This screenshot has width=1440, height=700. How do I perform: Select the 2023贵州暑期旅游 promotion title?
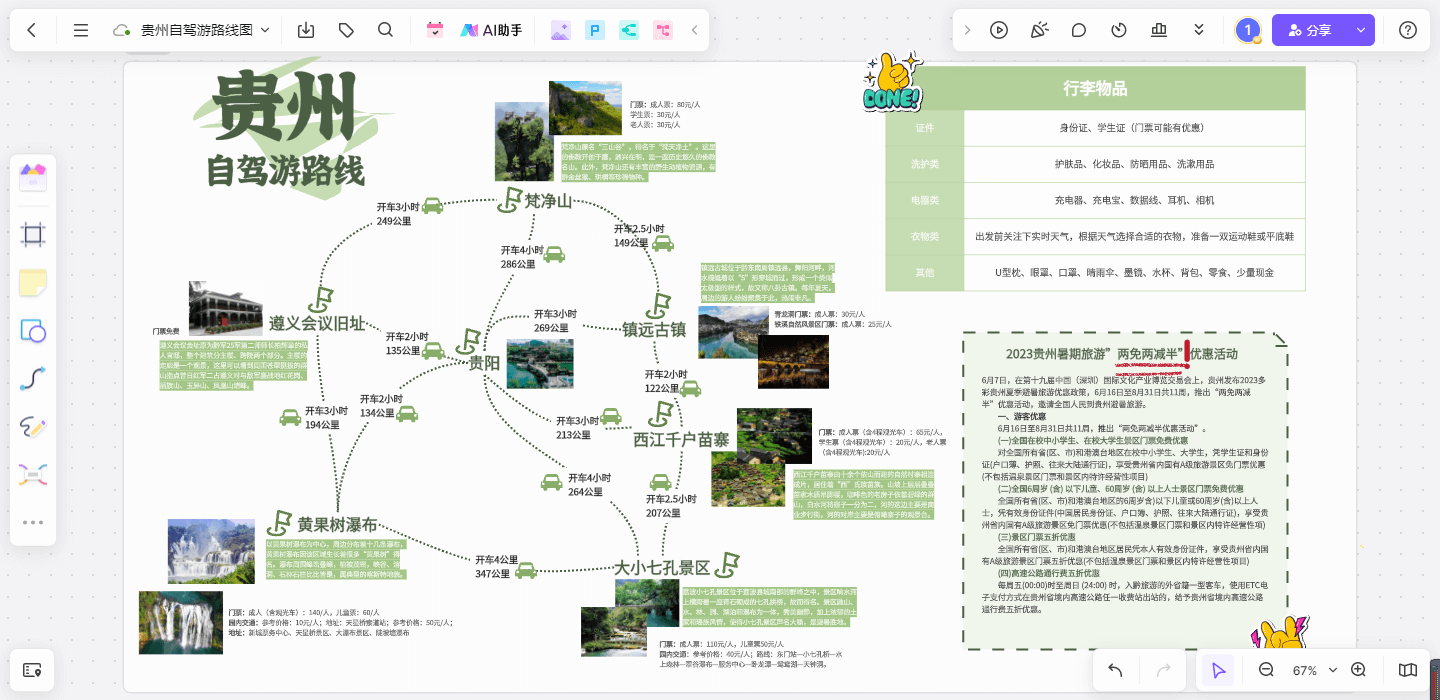pos(1122,354)
